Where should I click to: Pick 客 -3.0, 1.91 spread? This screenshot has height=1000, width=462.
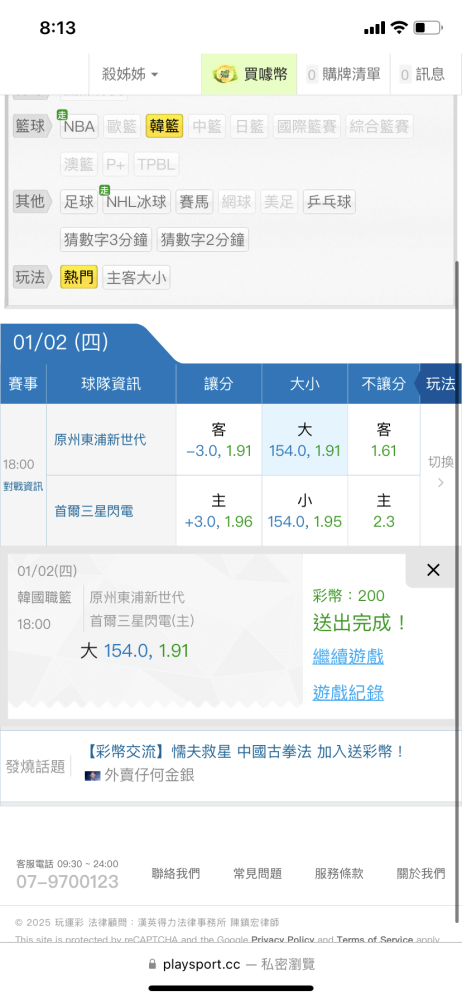[x=219, y=439]
